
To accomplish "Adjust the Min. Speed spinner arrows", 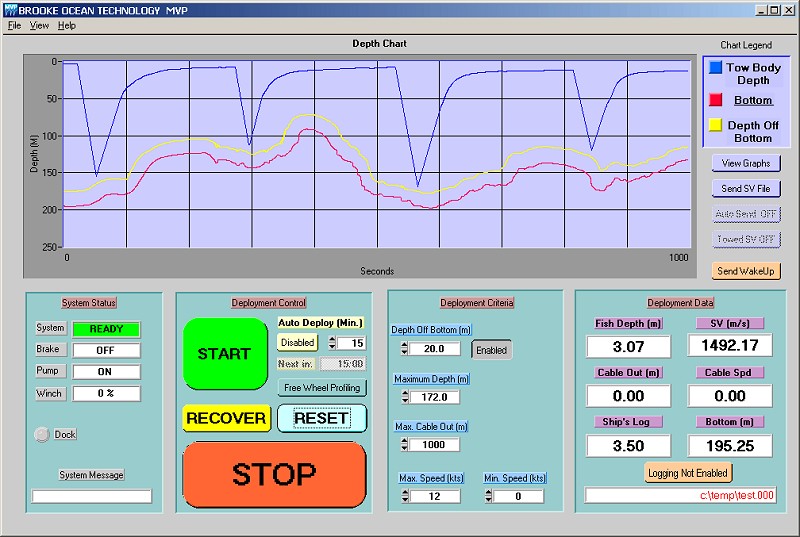I will tap(490, 496).
